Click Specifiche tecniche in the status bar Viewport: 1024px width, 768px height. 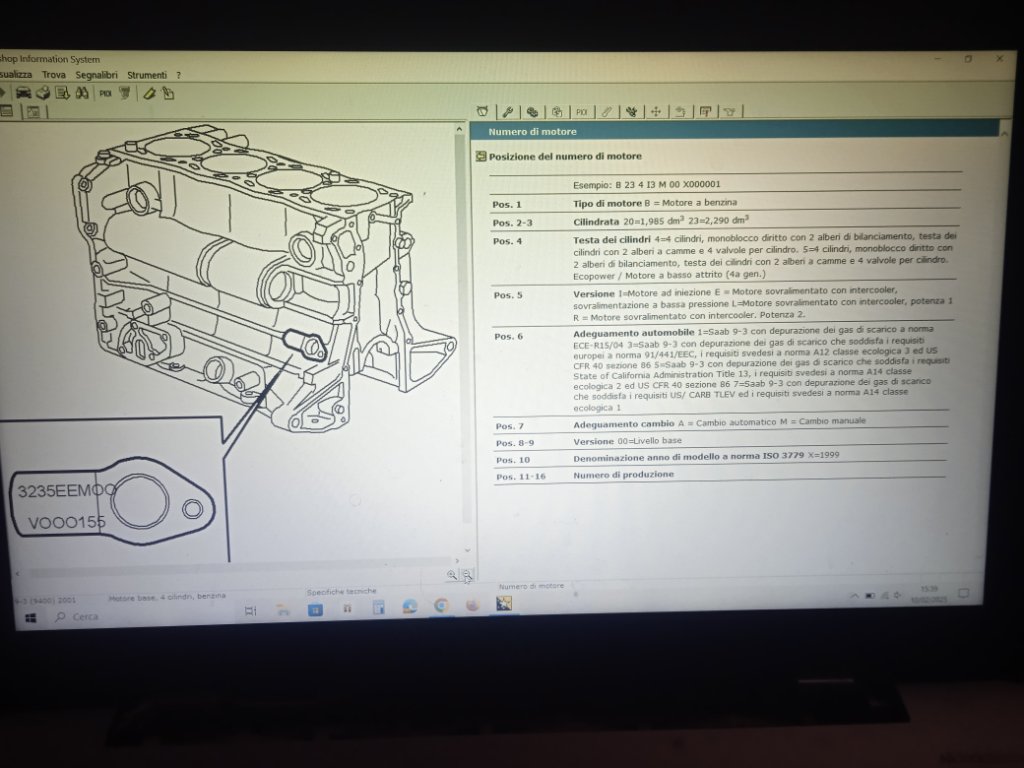[x=342, y=591]
